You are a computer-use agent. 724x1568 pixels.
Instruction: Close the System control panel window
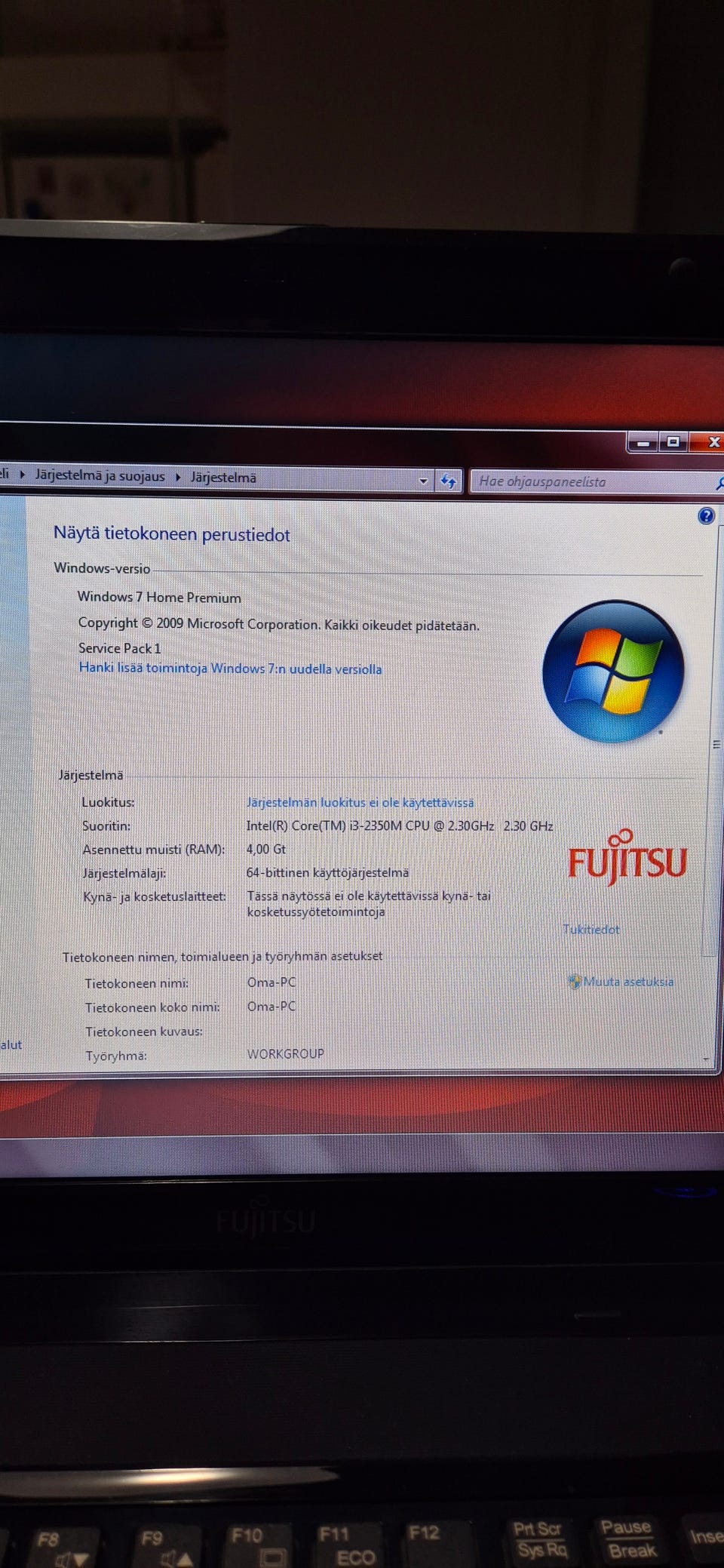click(x=708, y=442)
